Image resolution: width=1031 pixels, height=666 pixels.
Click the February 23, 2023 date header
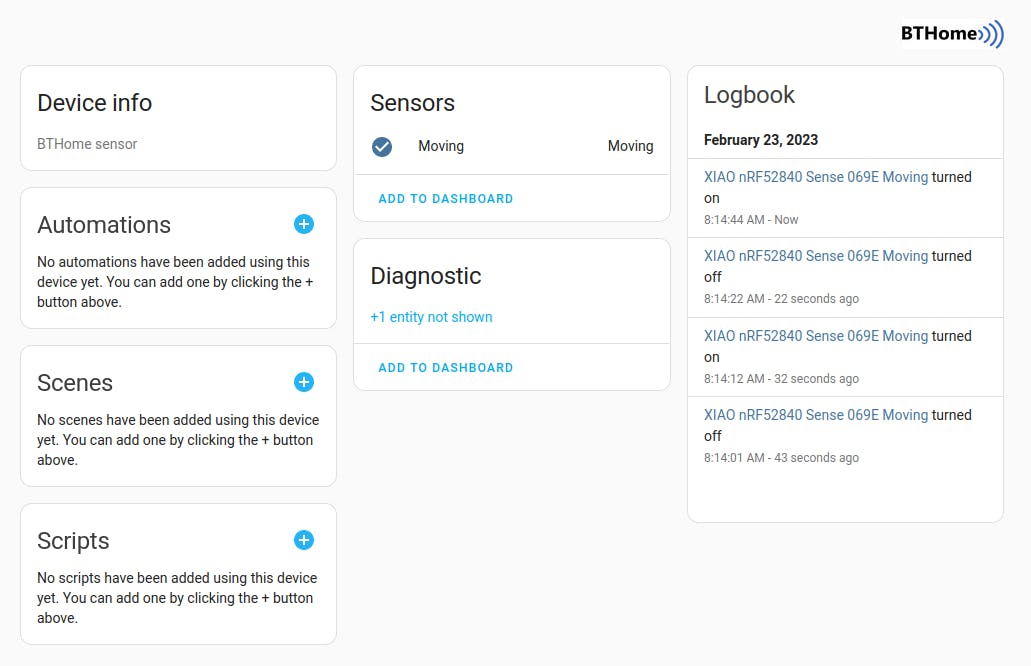(x=761, y=140)
